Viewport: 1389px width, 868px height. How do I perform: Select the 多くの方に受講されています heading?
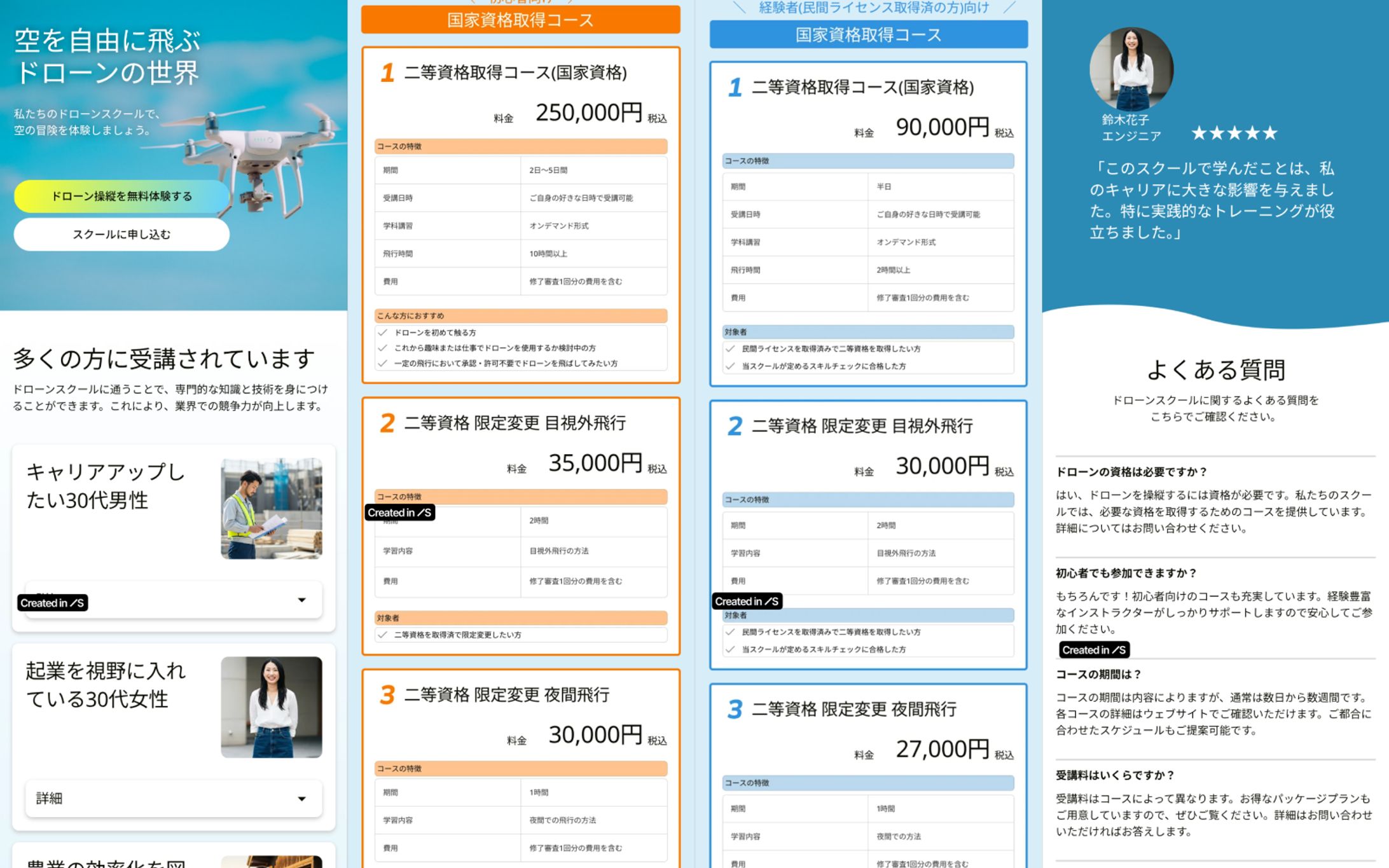pyautogui.click(x=164, y=359)
